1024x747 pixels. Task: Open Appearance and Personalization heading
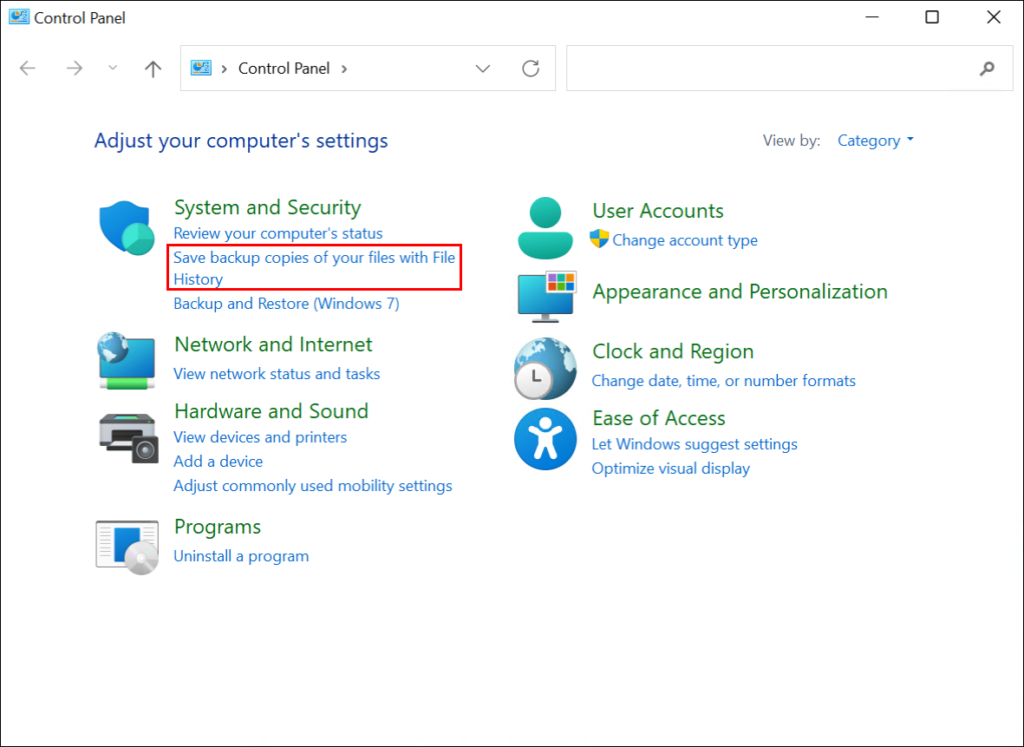(740, 291)
